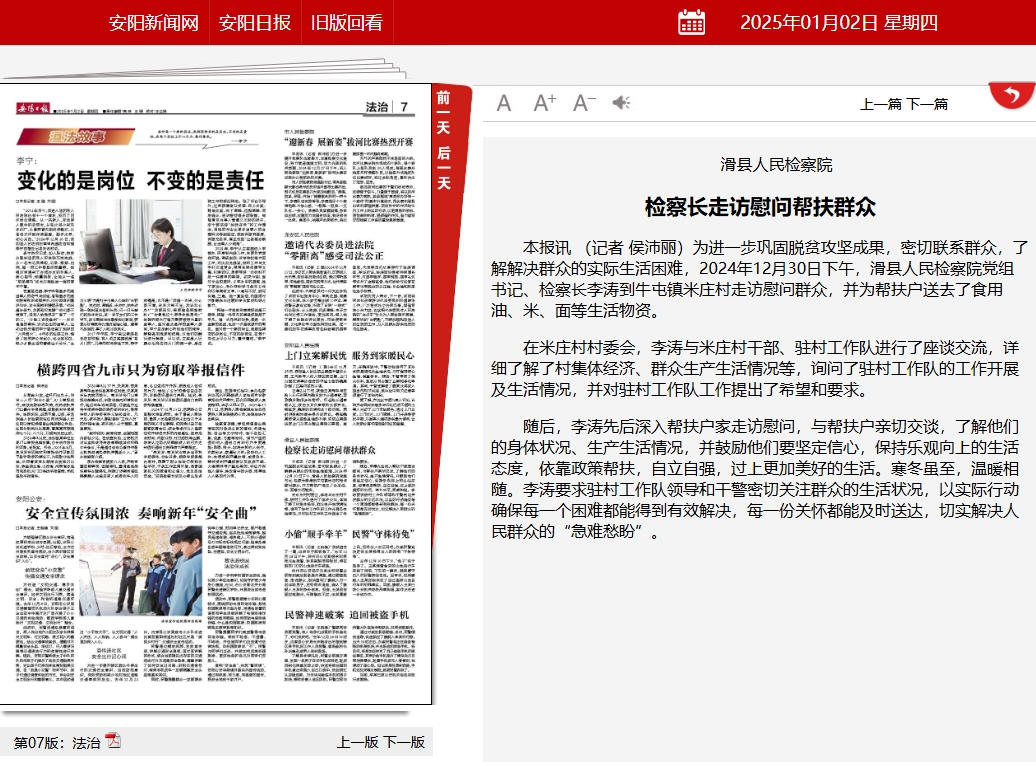
Task: Click the red back arrow icon
Action: [1012, 96]
